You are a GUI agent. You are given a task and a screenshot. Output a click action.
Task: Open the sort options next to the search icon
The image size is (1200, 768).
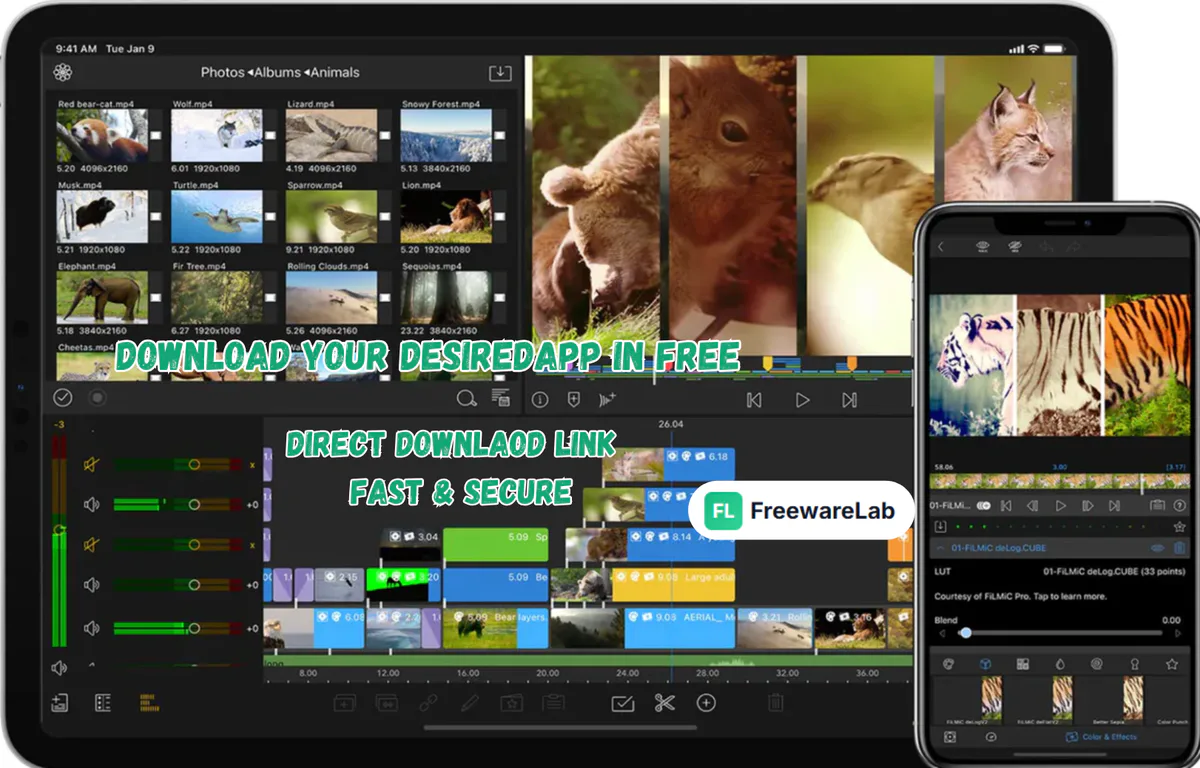pyautogui.click(x=500, y=398)
